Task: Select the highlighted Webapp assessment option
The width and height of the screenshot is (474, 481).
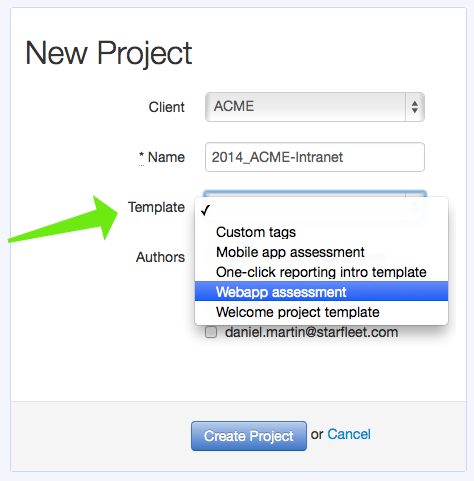Action: point(321,292)
